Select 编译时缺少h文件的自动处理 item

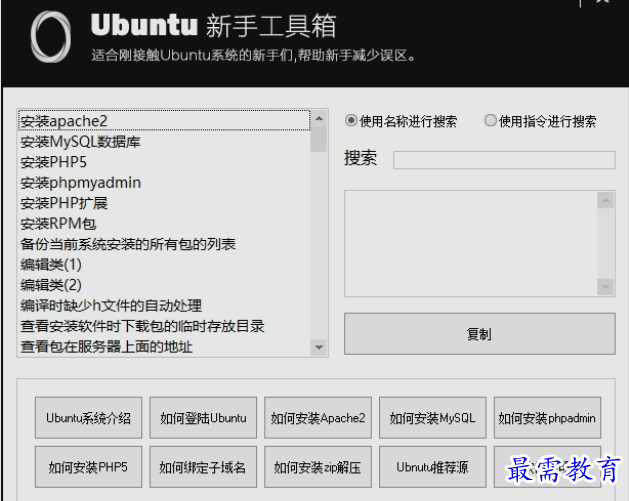pos(164,306)
